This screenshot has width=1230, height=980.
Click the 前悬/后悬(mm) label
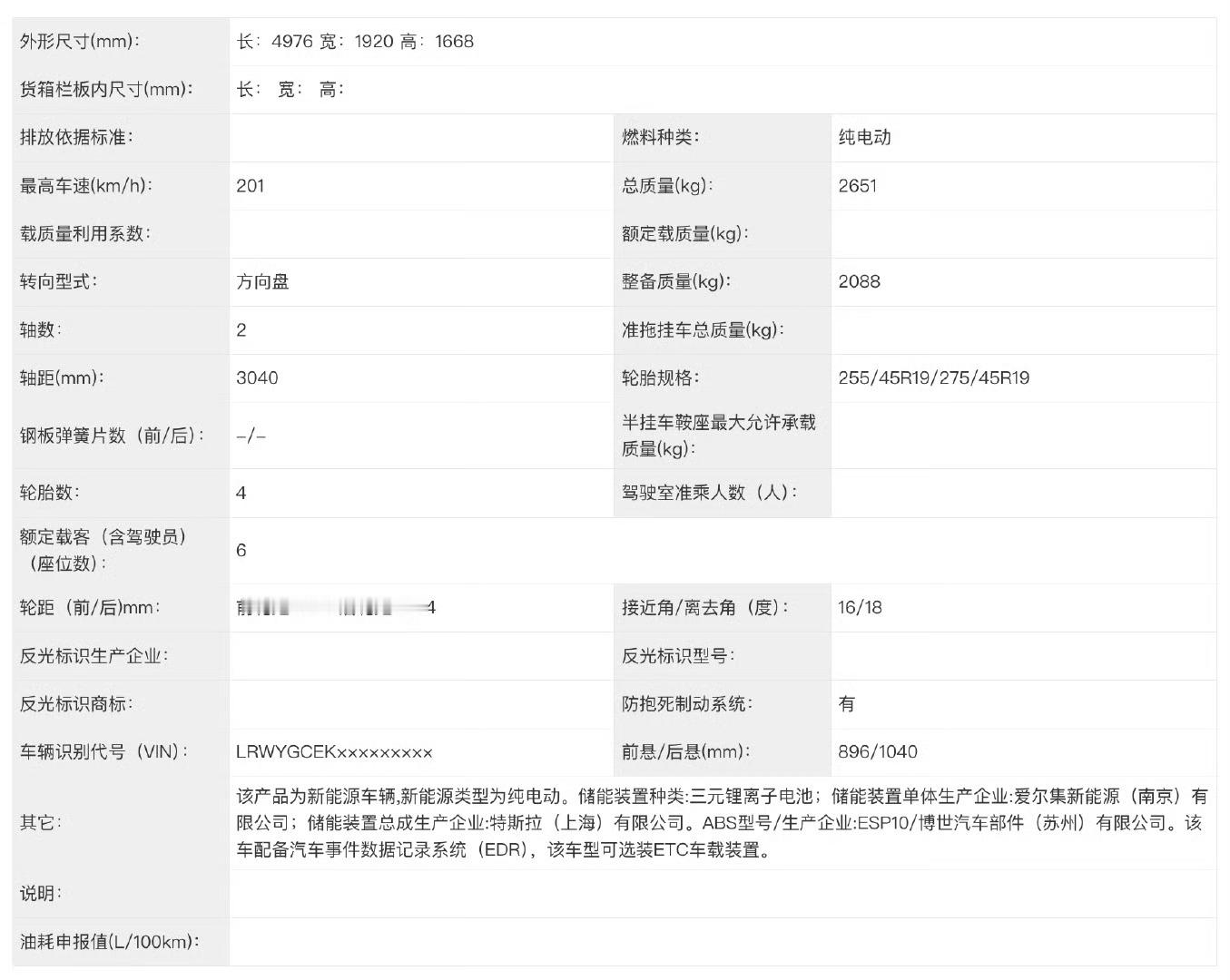[687, 752]
